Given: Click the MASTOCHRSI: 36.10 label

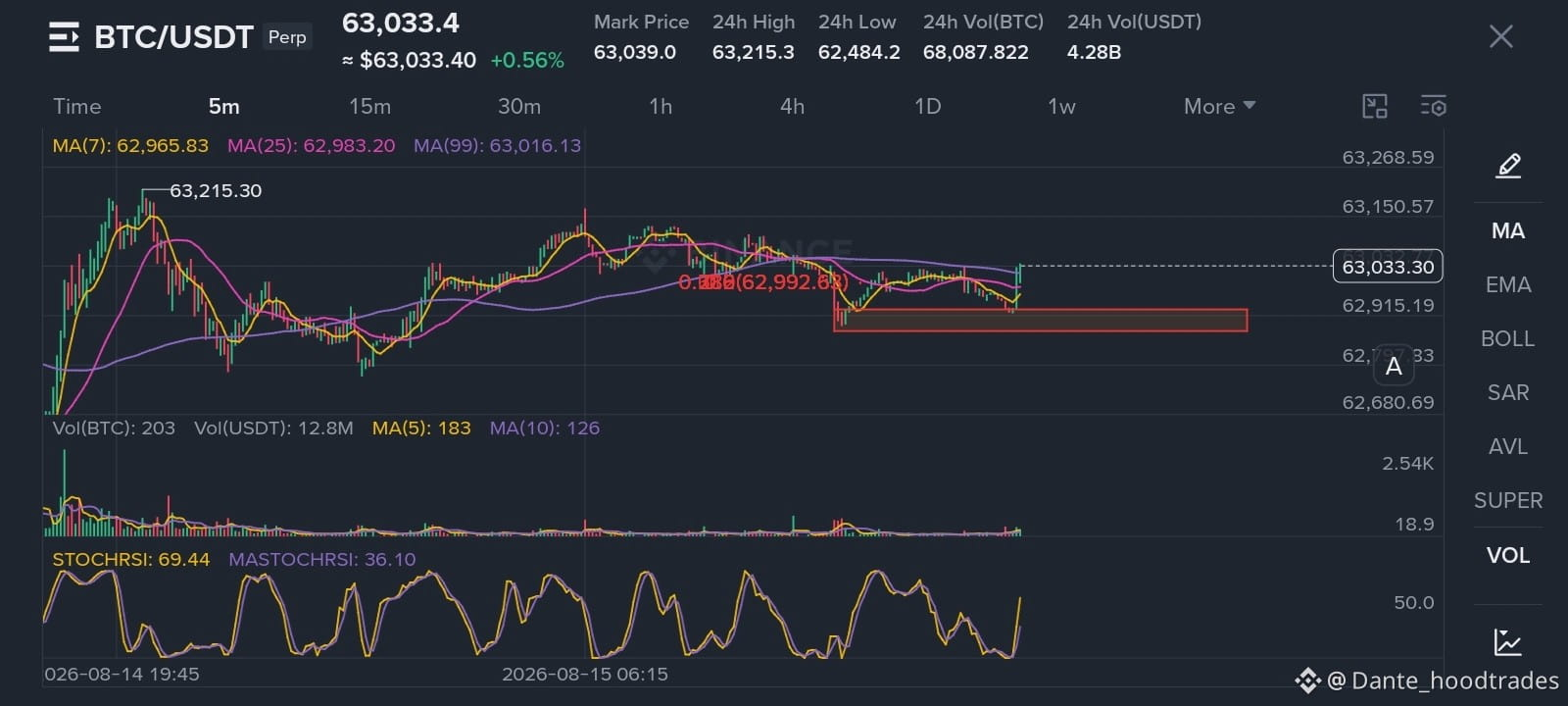Looking at the screenshot, I should click(322, 559).
